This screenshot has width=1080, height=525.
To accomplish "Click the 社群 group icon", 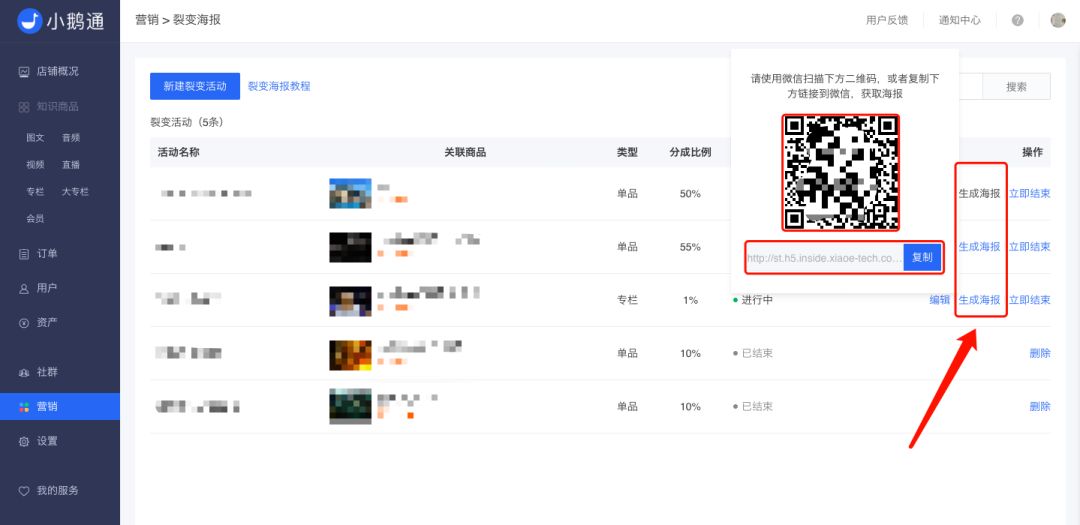I will (x=24, y=372).
